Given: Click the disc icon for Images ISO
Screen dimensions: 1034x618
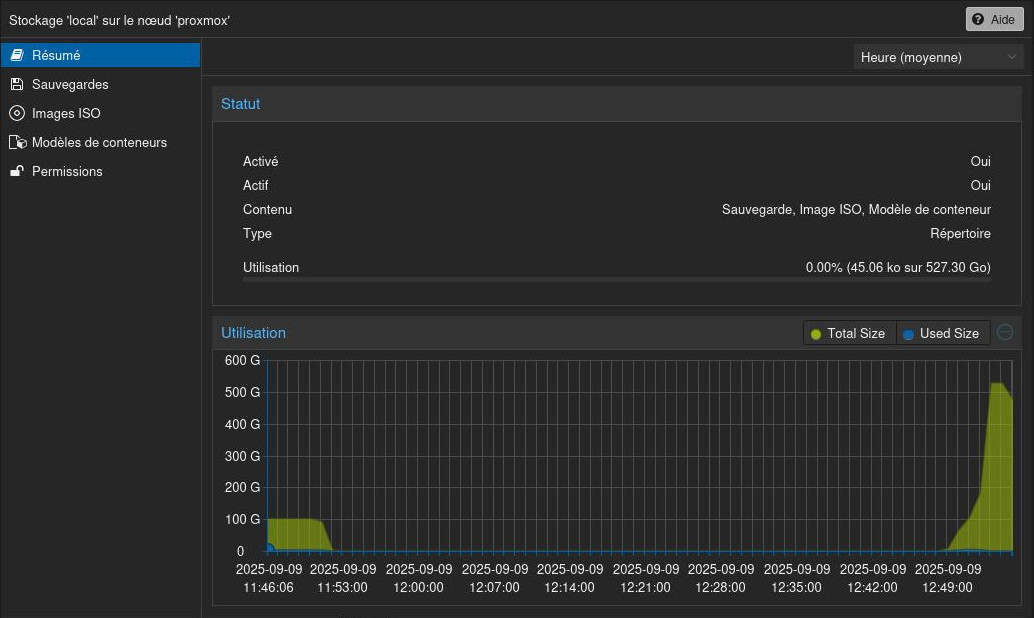Looking at the screenshot, I should 16,114.
